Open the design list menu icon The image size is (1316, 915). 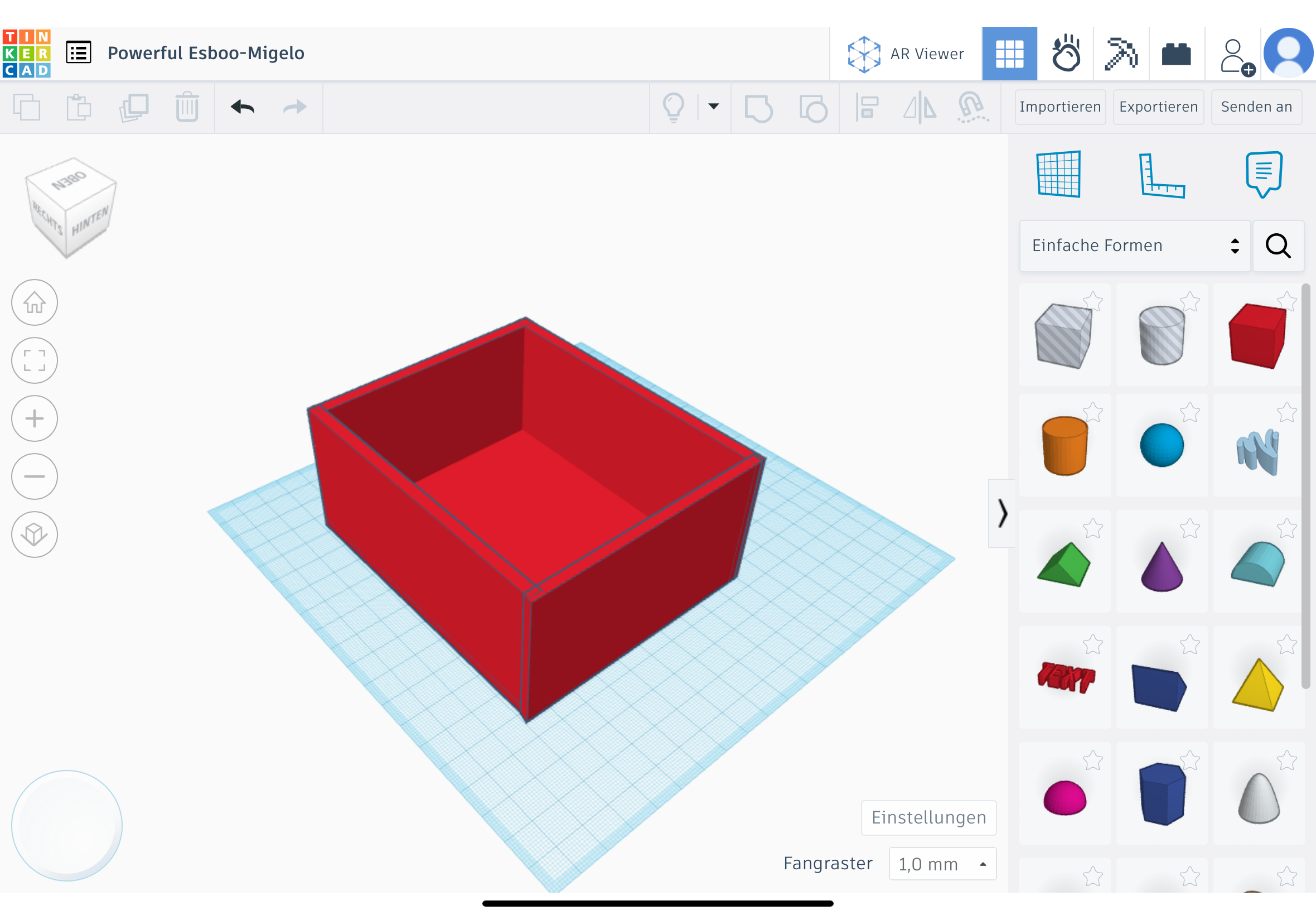point(79,51)
